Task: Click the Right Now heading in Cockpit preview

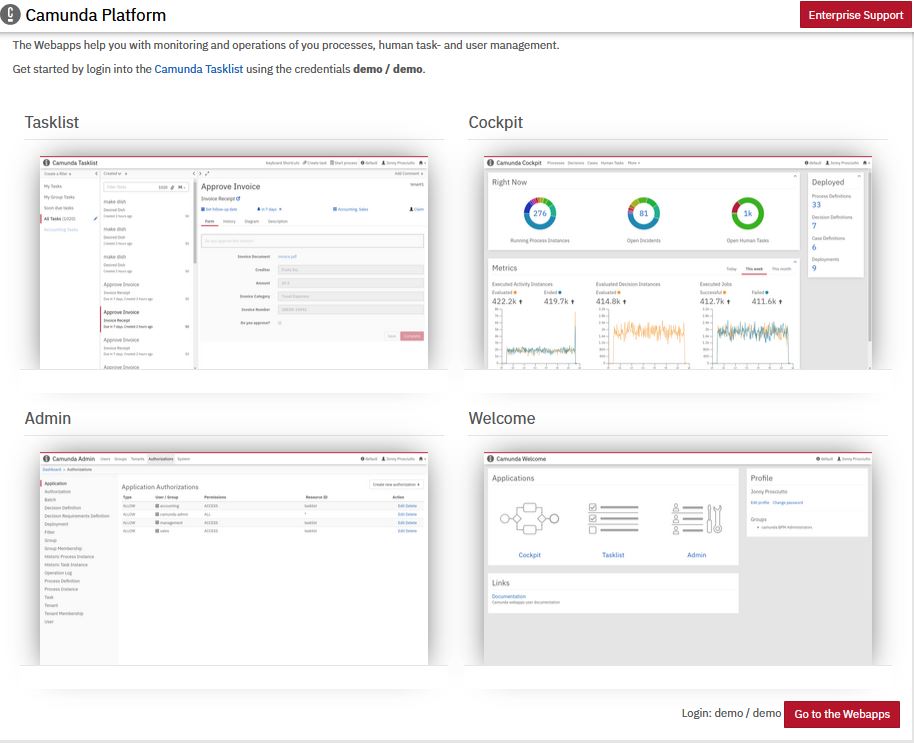Action: (x=509, y=182)
